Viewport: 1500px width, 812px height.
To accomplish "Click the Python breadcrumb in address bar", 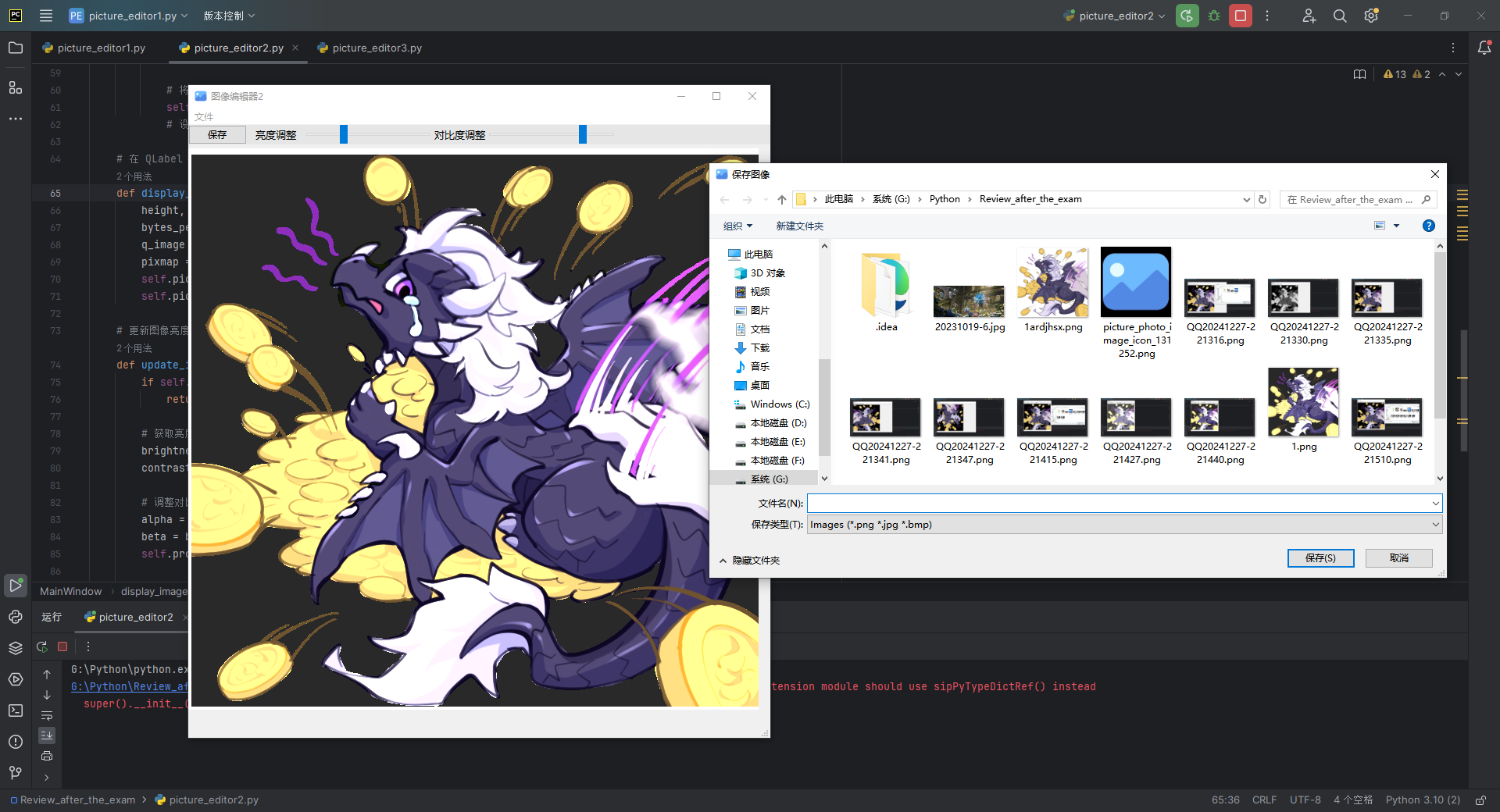I will click(945, 199).
